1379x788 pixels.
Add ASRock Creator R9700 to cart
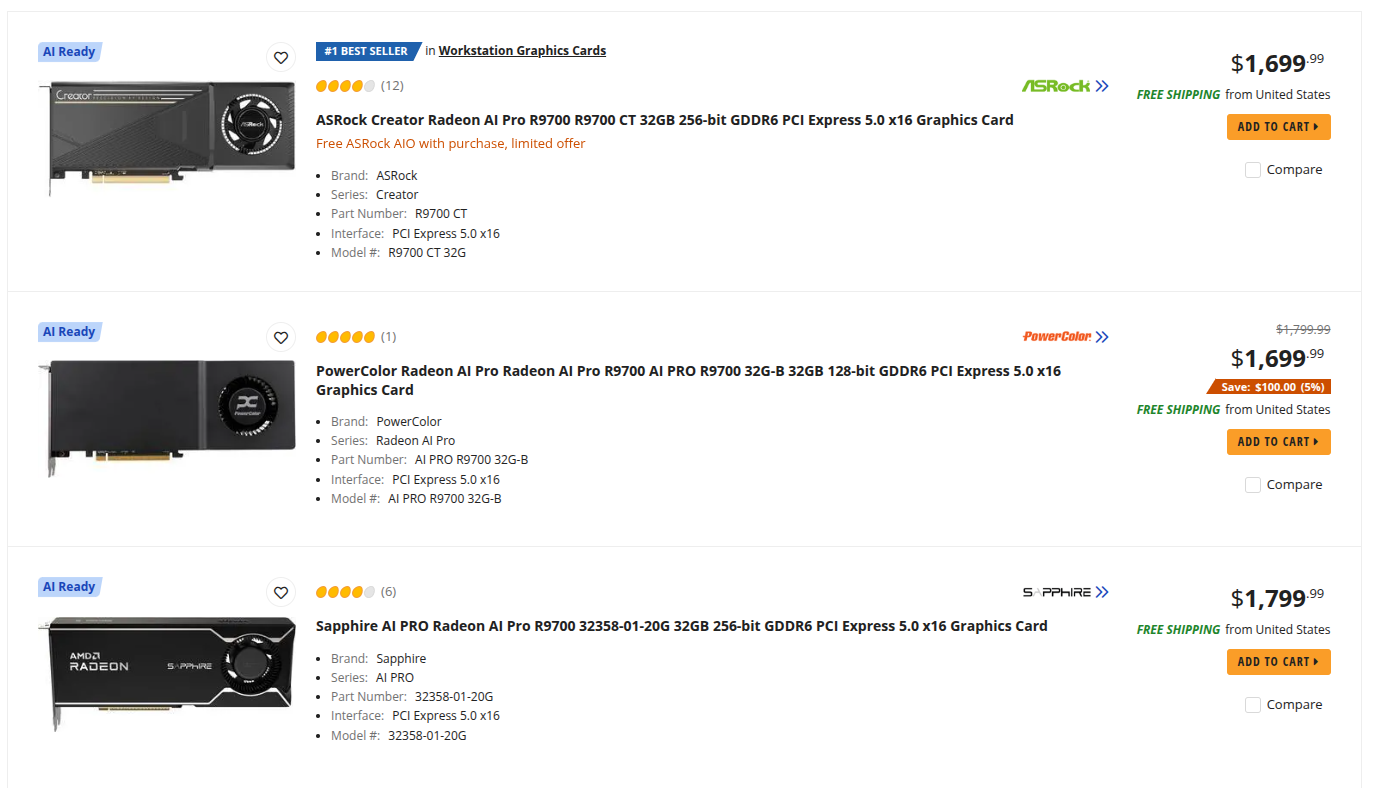1278,127
